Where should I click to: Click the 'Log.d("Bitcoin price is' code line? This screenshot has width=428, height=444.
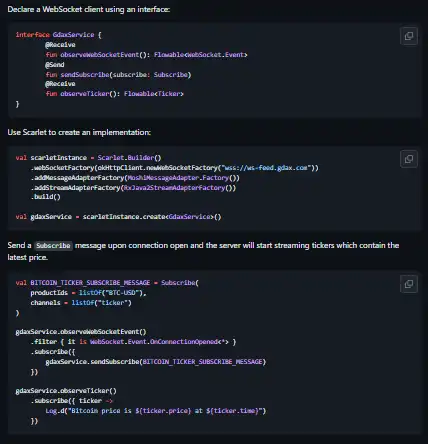click(156, 411)
